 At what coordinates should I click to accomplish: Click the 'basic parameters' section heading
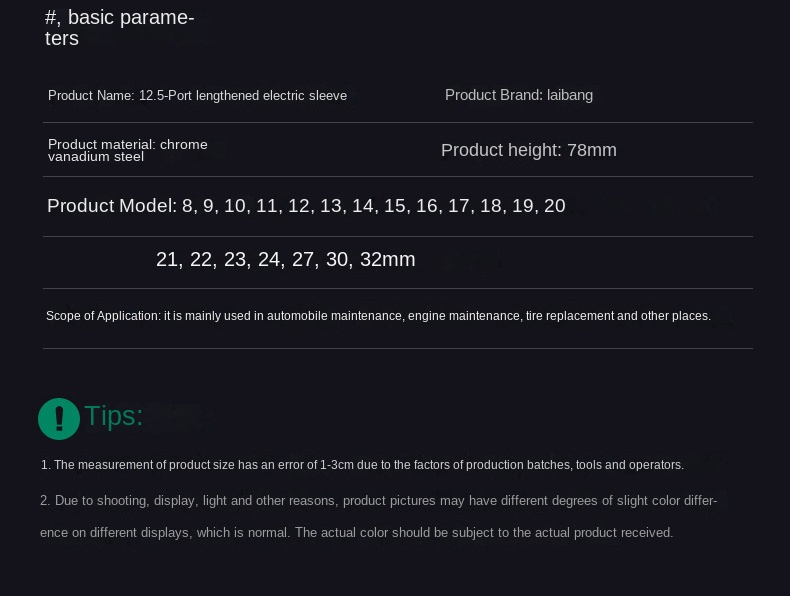click(x=119, y=28)
